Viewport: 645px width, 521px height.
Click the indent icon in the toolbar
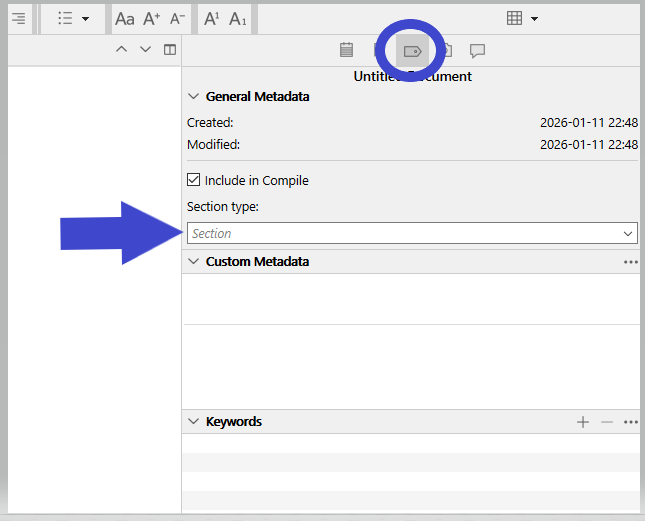click(18, 19)
